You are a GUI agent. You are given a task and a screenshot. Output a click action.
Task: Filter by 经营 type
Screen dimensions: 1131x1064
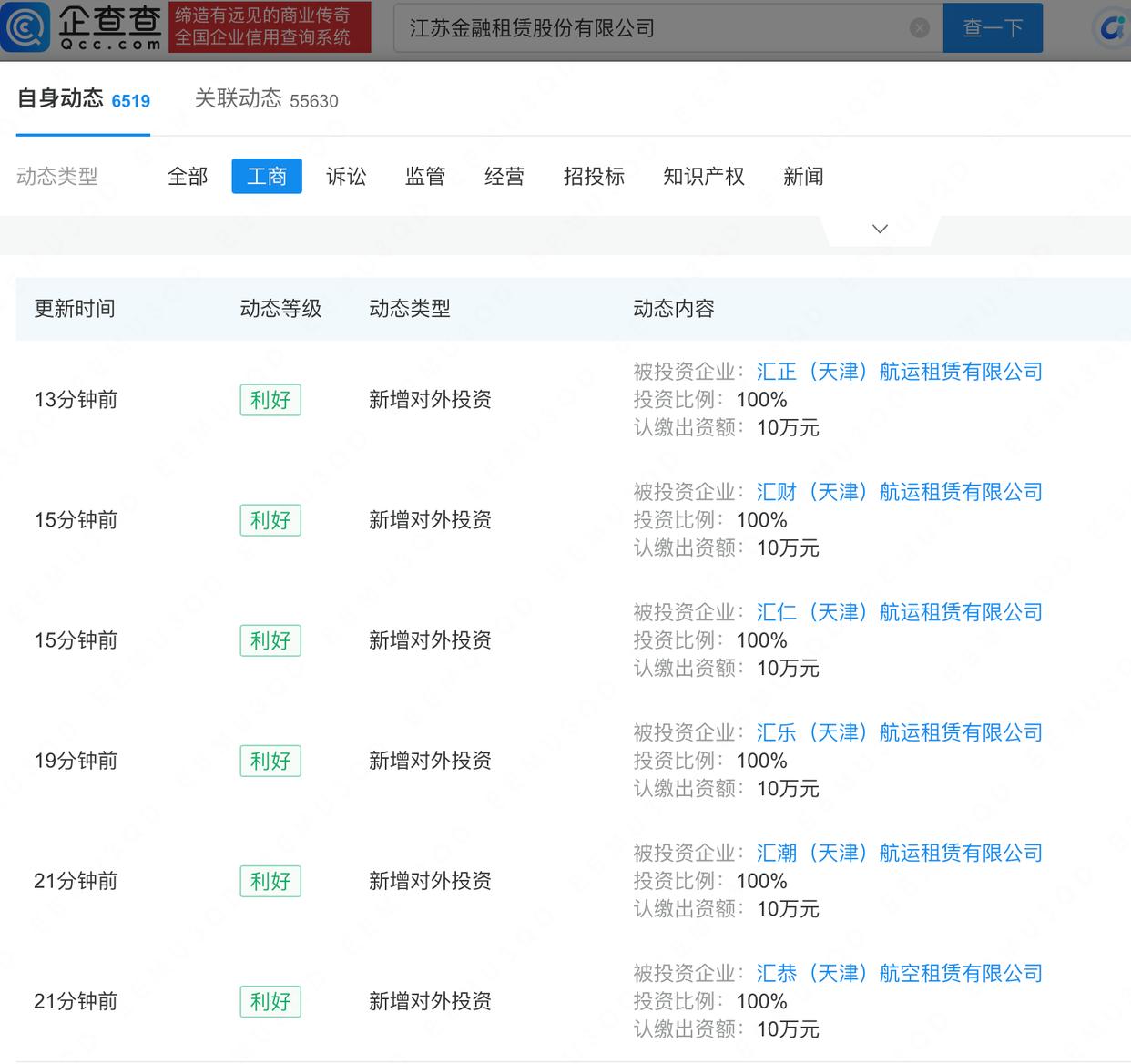[x=504, y=176]
